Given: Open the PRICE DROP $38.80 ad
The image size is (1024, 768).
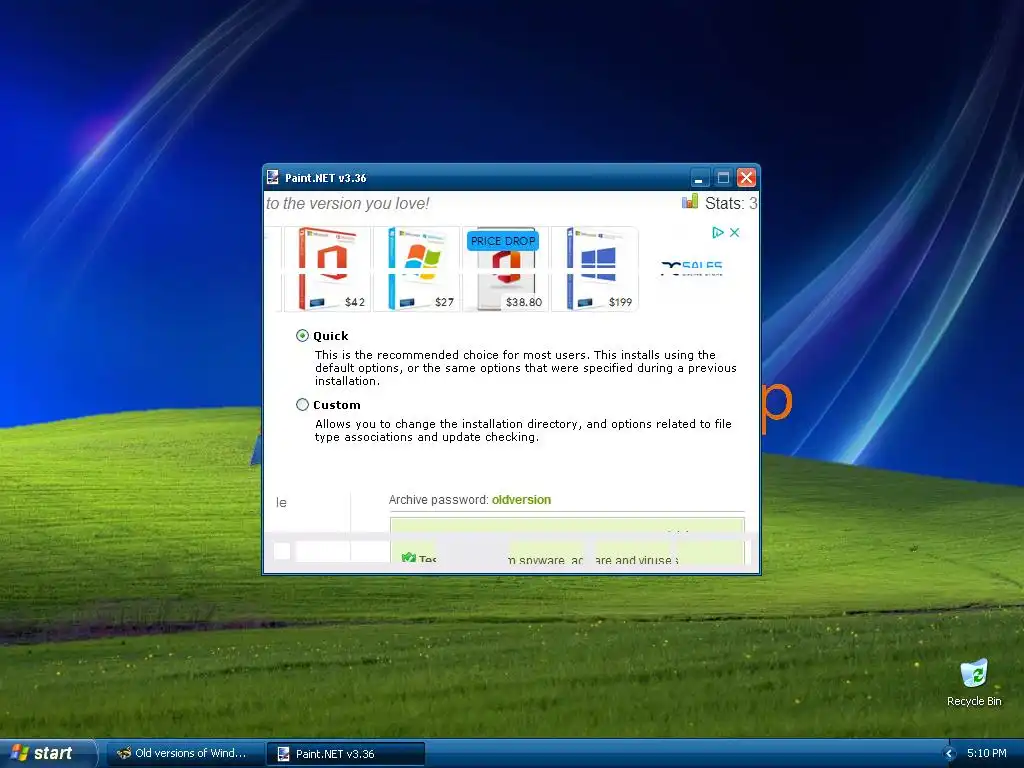Looking at the screenshot, I should (x=505, y=269).
